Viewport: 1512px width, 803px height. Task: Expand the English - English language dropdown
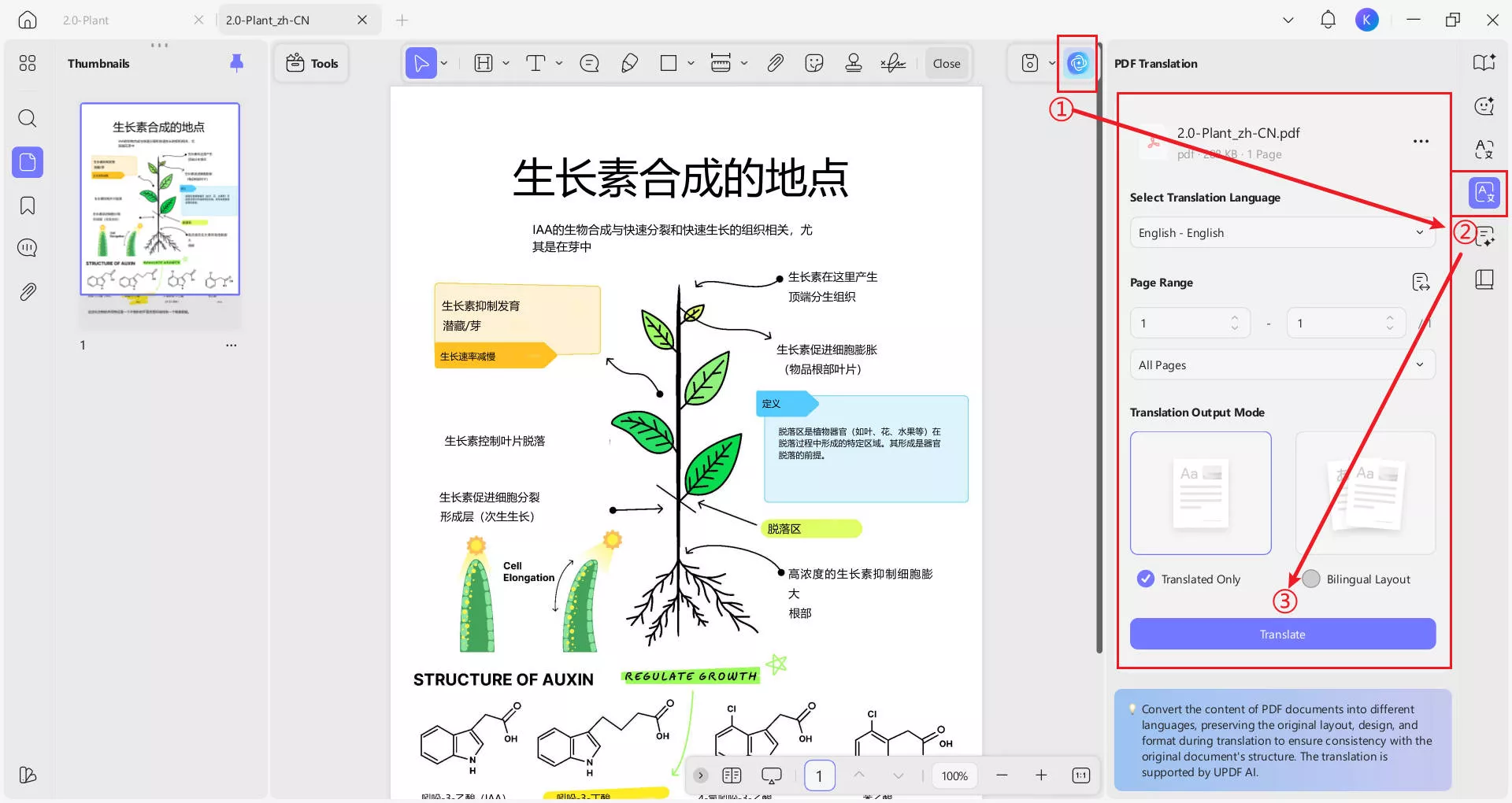pyautogui.click(x=1282, y=233)
